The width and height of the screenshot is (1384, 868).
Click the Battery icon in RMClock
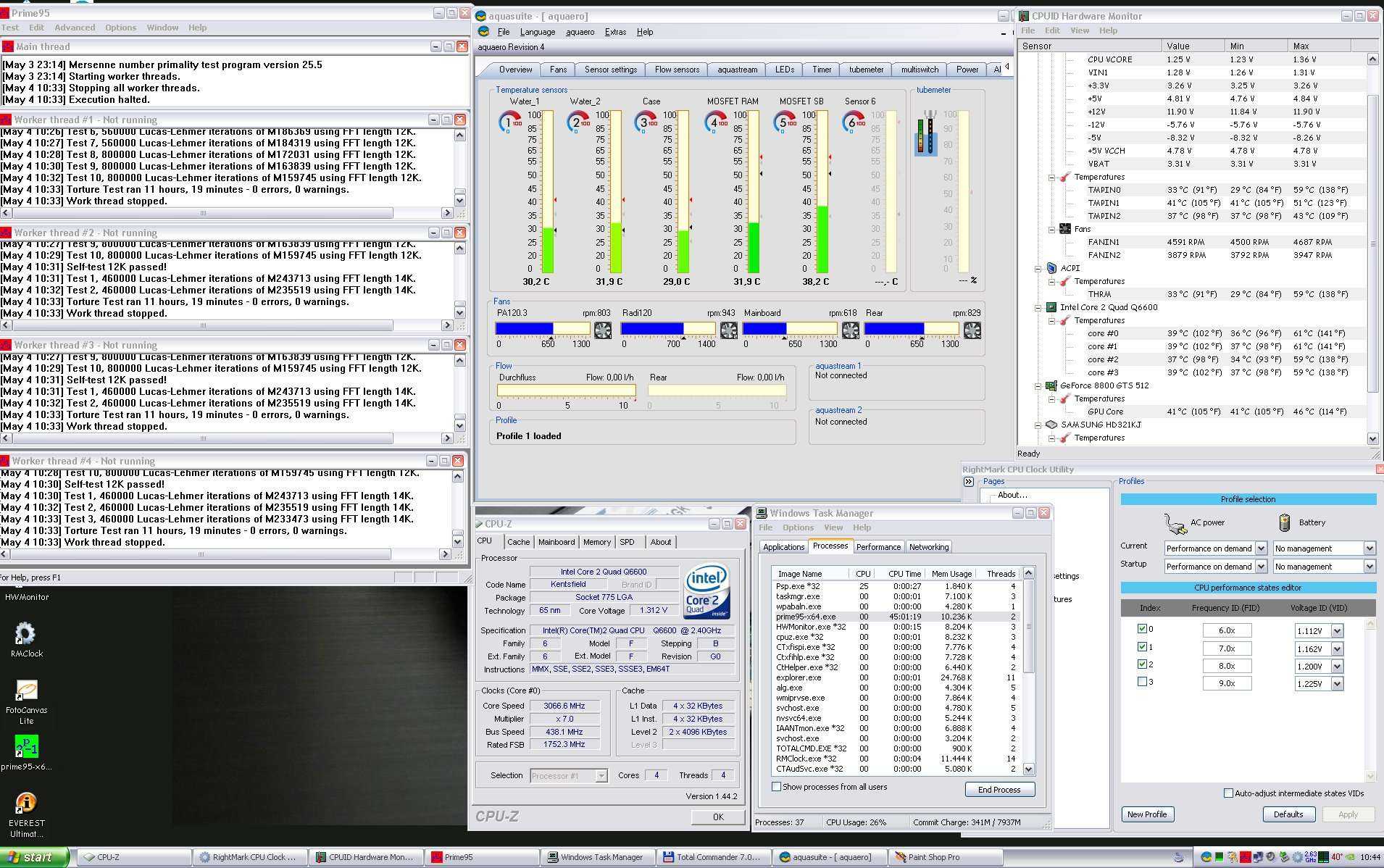click(1285, 522)
